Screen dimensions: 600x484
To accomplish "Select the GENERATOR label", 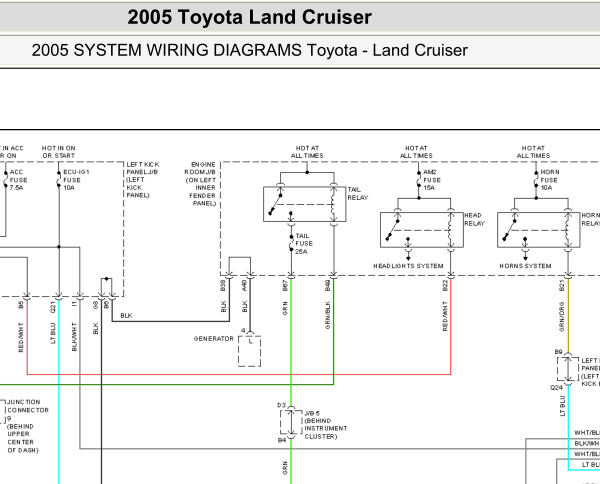I will tap(214, 339).
